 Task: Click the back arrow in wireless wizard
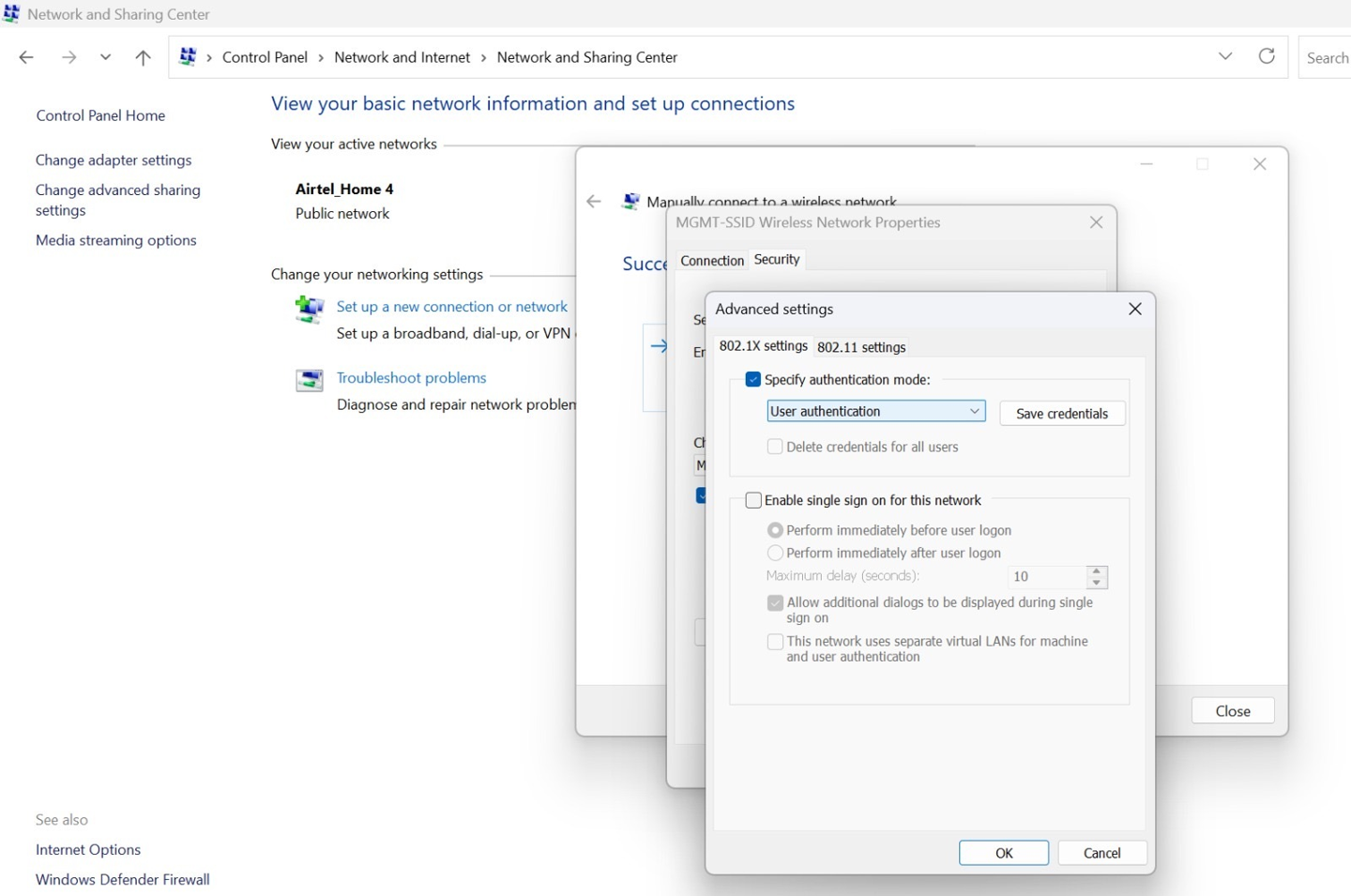[x=593, y=202]
